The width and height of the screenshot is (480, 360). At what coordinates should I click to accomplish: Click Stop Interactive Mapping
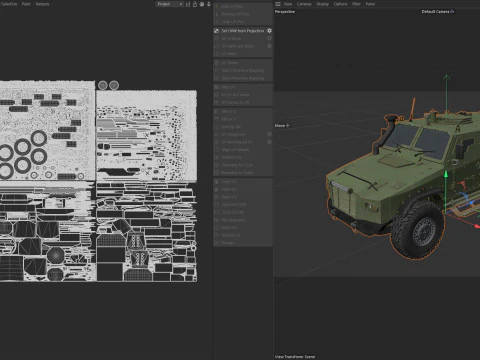[x=243, y=78]
